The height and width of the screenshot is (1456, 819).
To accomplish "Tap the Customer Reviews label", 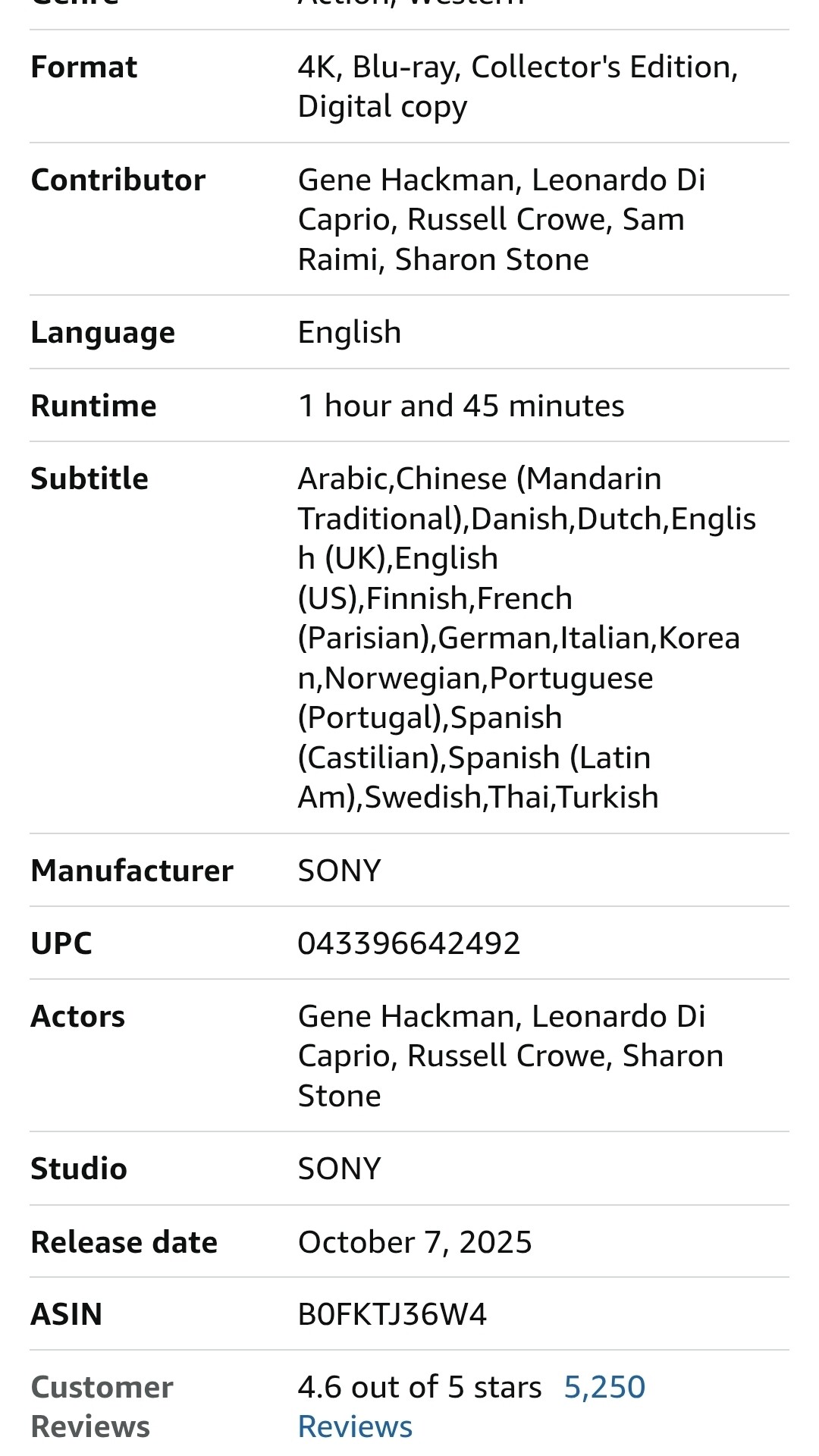I will tap(102, 1407).
